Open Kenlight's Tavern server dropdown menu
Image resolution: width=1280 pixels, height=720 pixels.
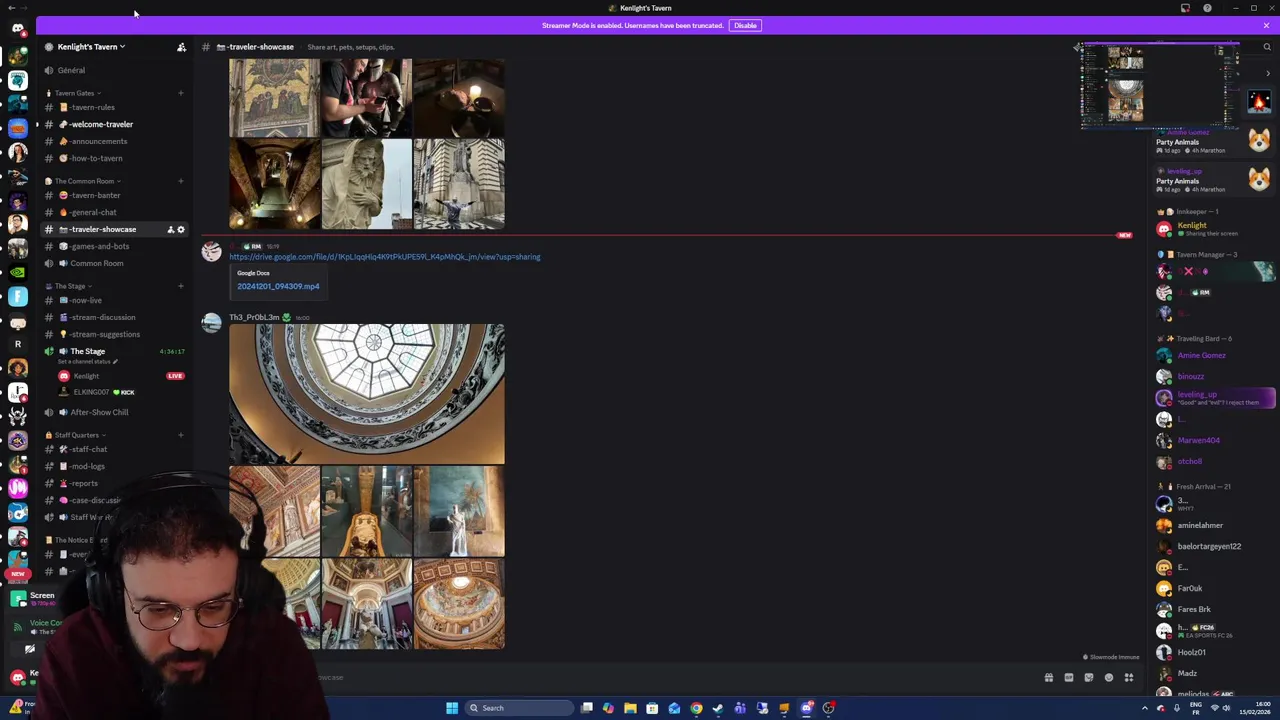pyautogui.click(x=91, y=47)
